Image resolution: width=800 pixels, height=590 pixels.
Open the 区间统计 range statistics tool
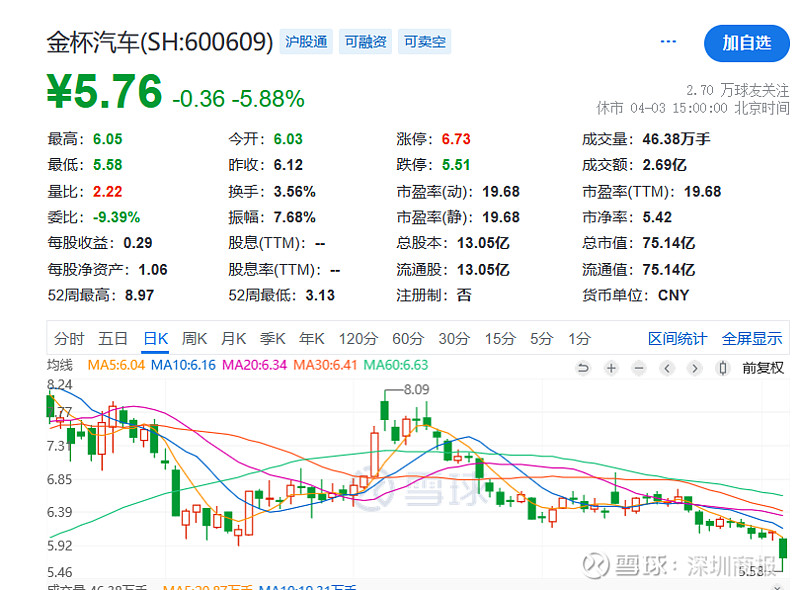tap(676, 339)
